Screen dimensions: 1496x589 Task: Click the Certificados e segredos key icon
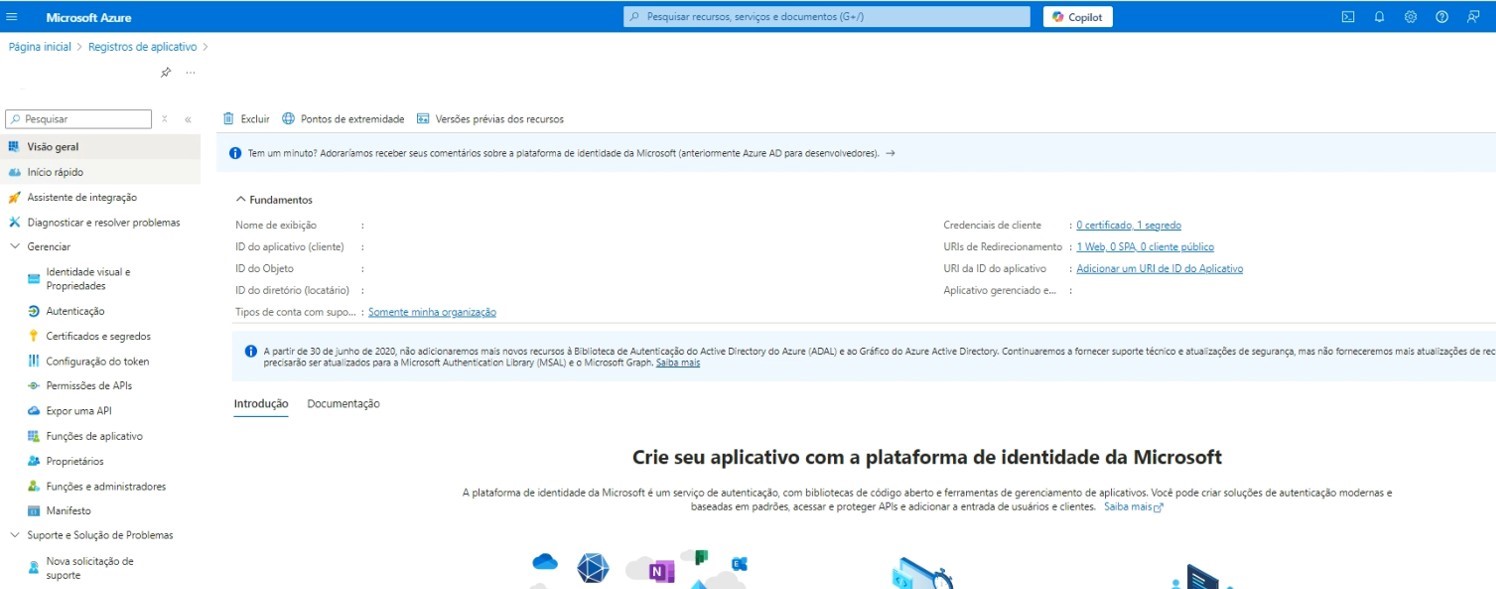point(34,336)
